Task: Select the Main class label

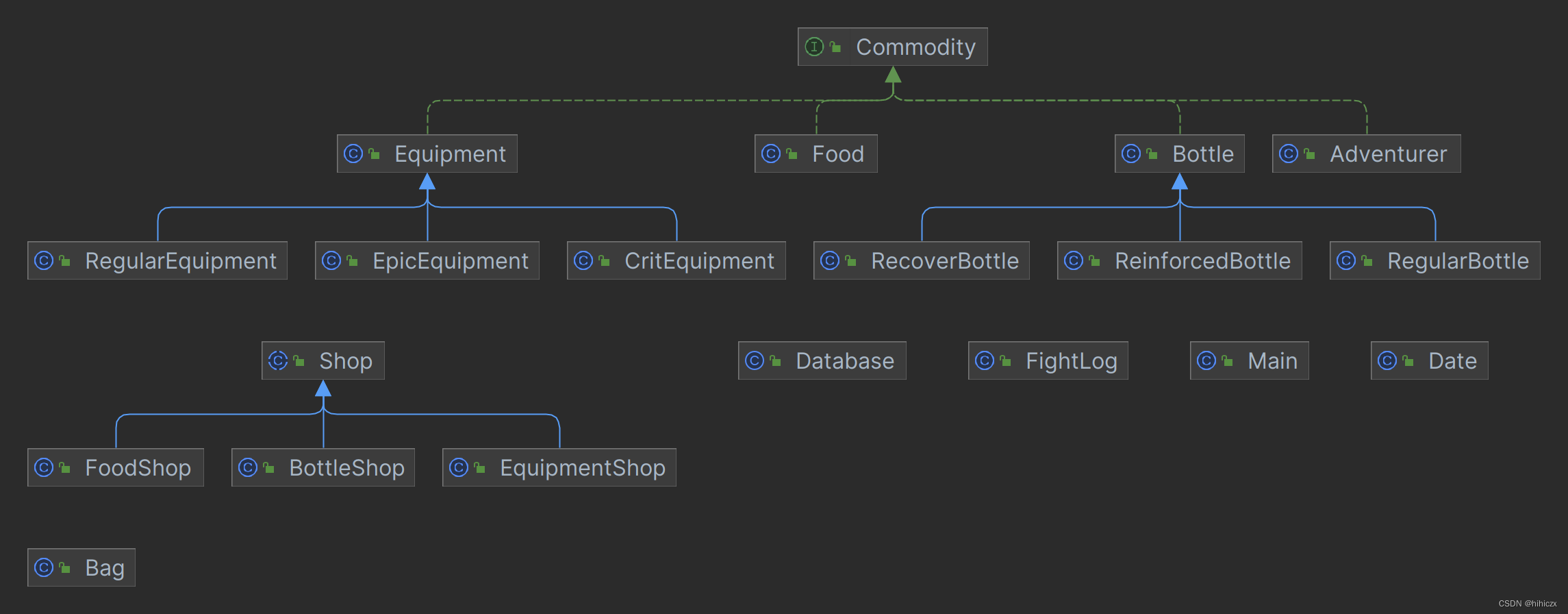Action: click(1273, 360)
